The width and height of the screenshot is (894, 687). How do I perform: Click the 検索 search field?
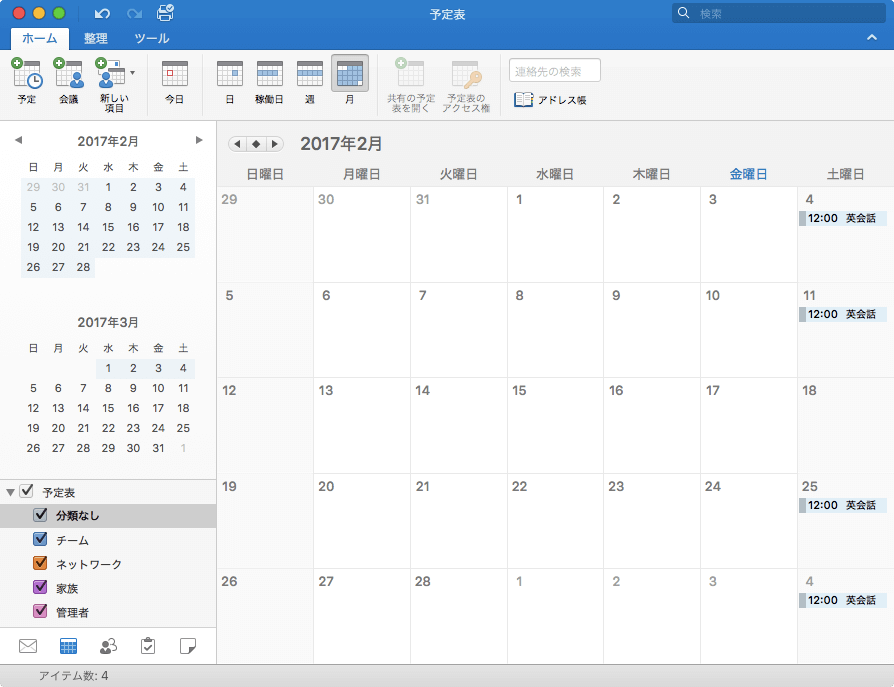[779, 13]
